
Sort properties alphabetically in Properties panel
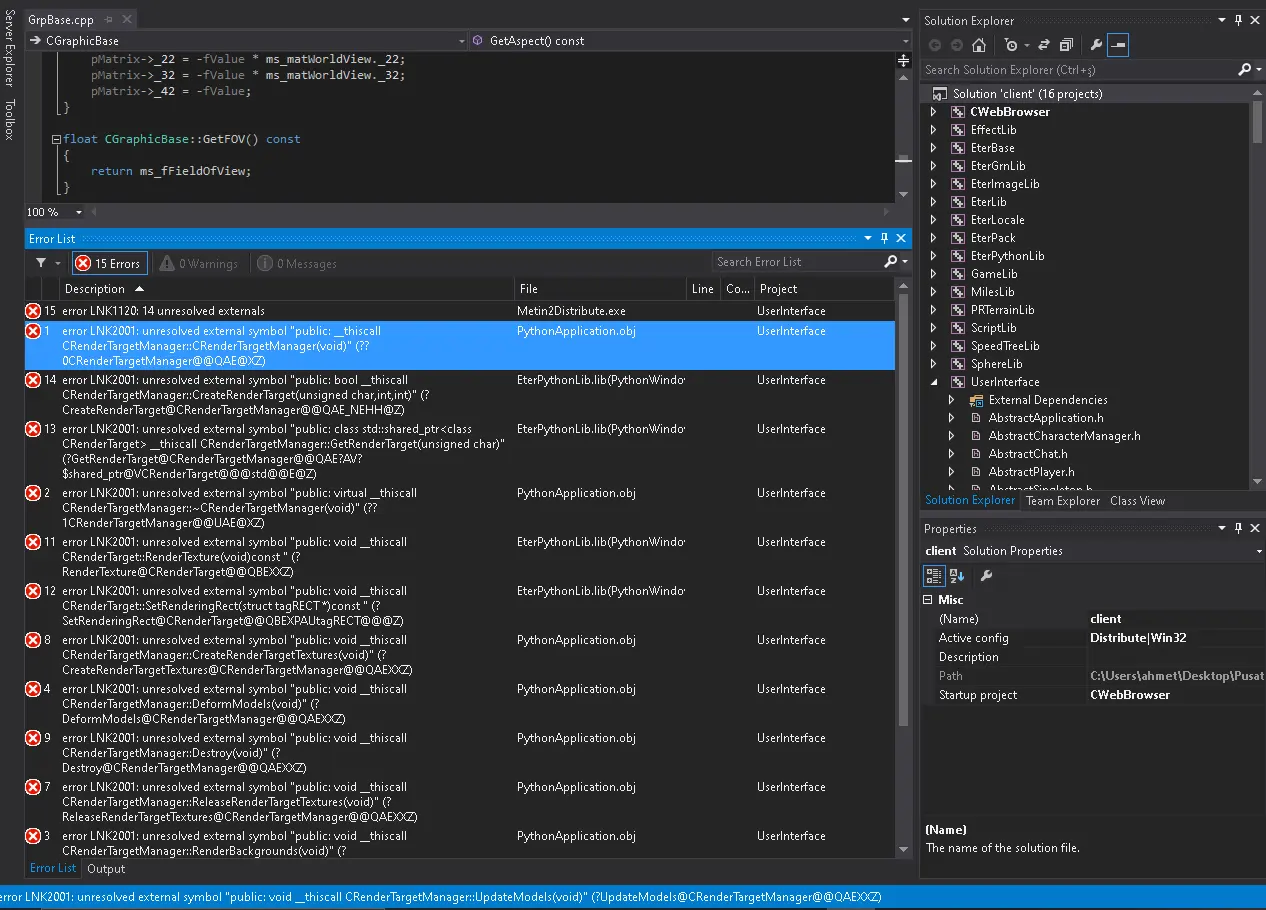pos(957,576)
